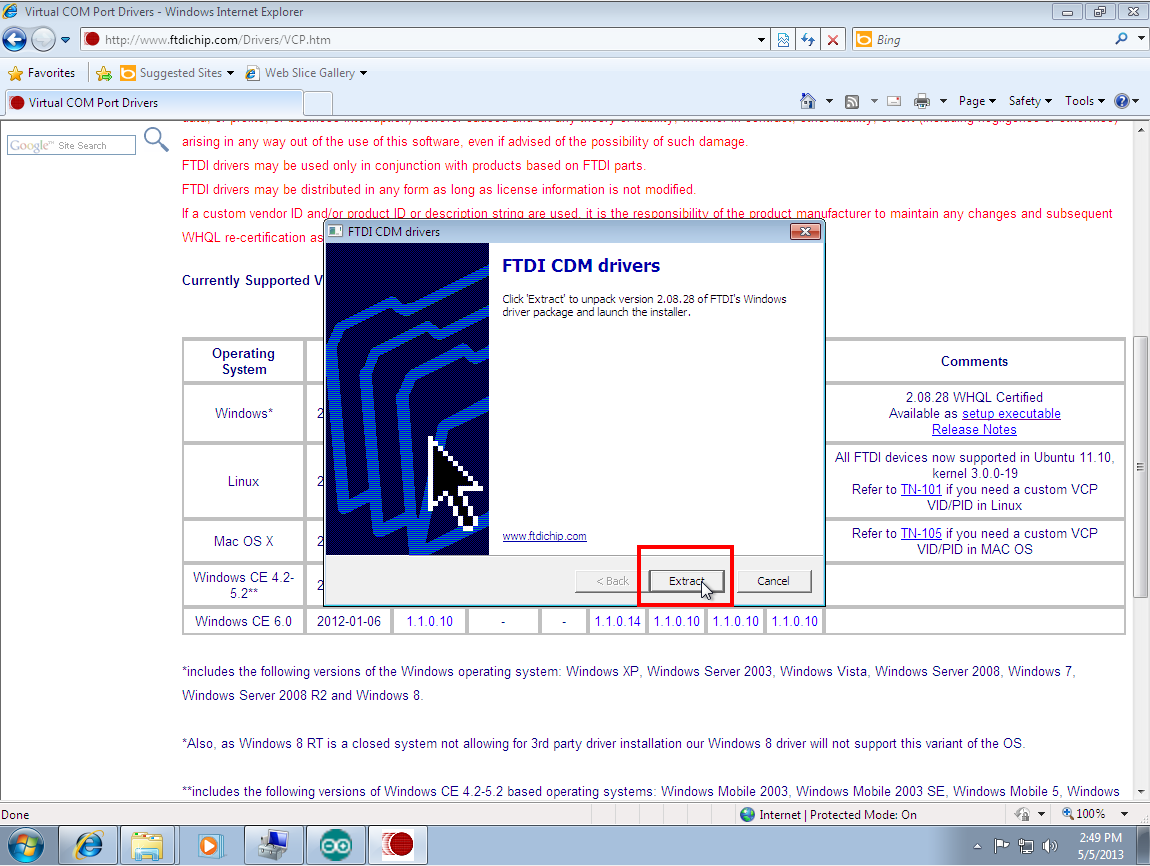Click the Google site search magnifier icon
Viewport: 1150px width, 866px height.
pos(156,140)
